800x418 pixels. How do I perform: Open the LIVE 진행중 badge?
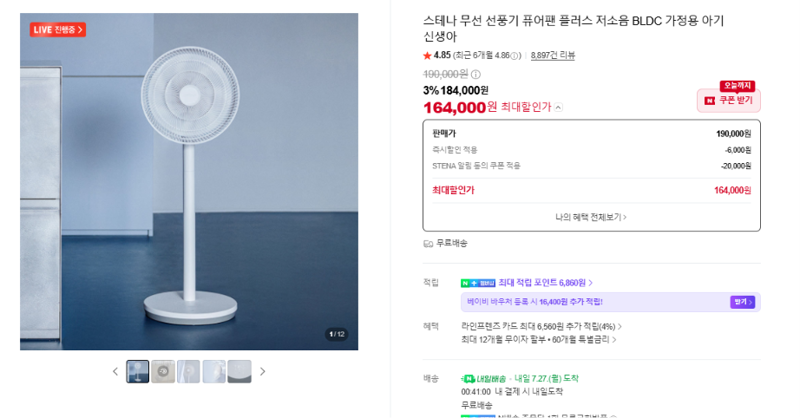coord(58,30)
